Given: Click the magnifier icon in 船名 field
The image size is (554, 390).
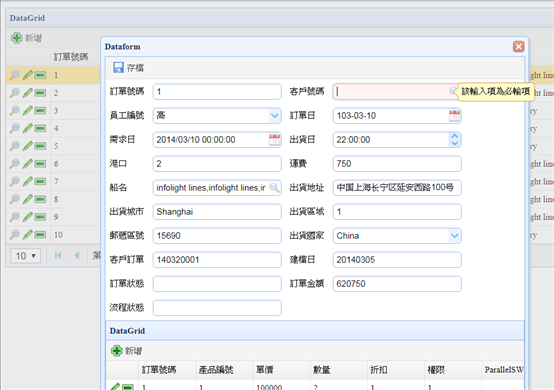Looking at the screenshot, I should coord(274,188).
